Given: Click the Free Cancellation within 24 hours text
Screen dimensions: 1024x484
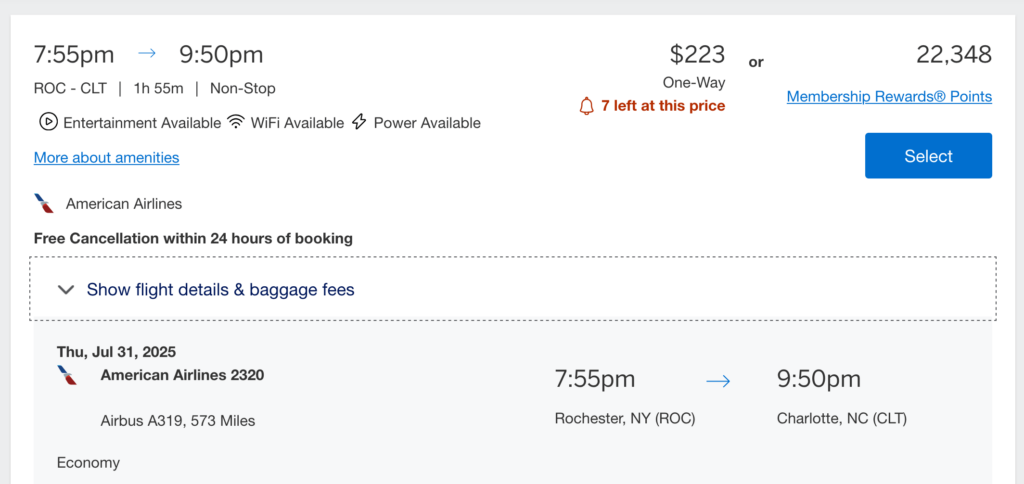Looking at the screenshot, I should click(x=193, y=238).
